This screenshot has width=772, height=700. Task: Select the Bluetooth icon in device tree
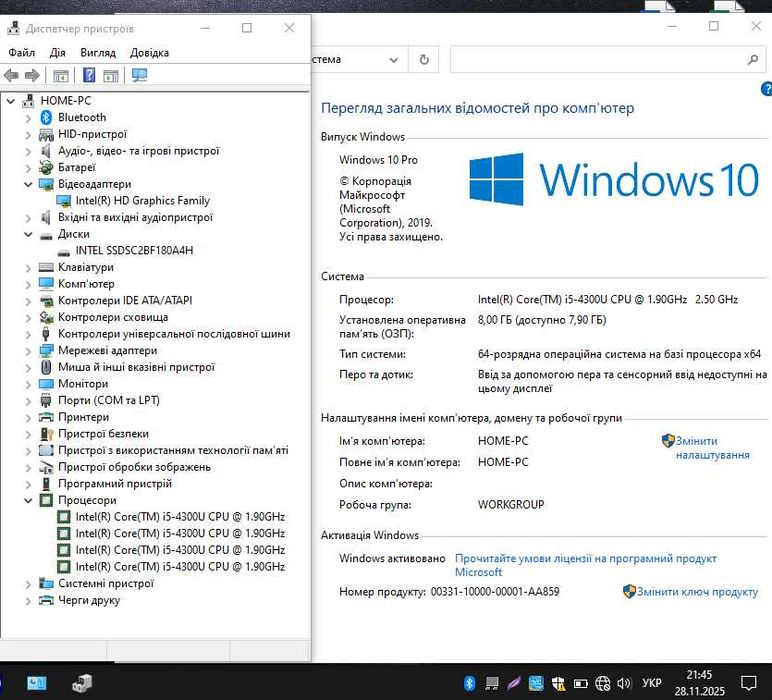pyautogui.click(x=46, y=117)
